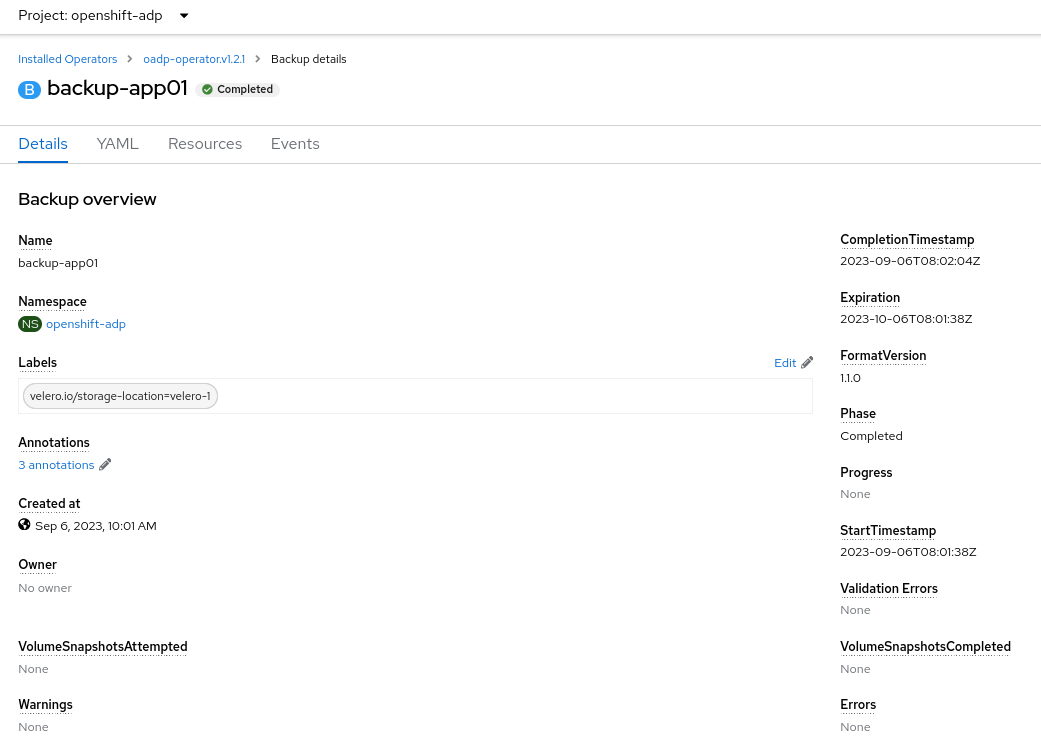The height and width of the screenshot is (746, 1041).
Task: Click the pencil icon beside 3 annotations
Action: pyautogui.click(x=105, y=465)
